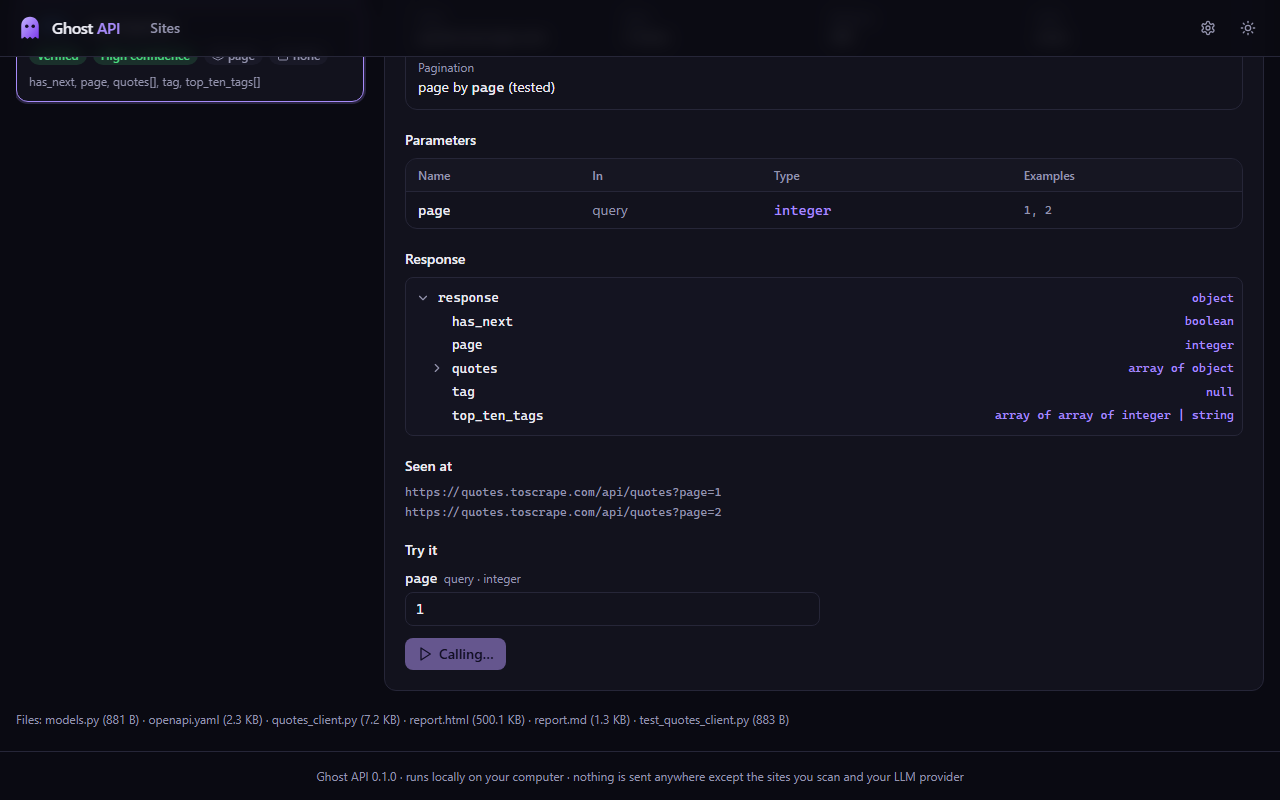Click the "array of array of integer | string" label
The image size is (1280, 800).
[x=1114, y=416]
